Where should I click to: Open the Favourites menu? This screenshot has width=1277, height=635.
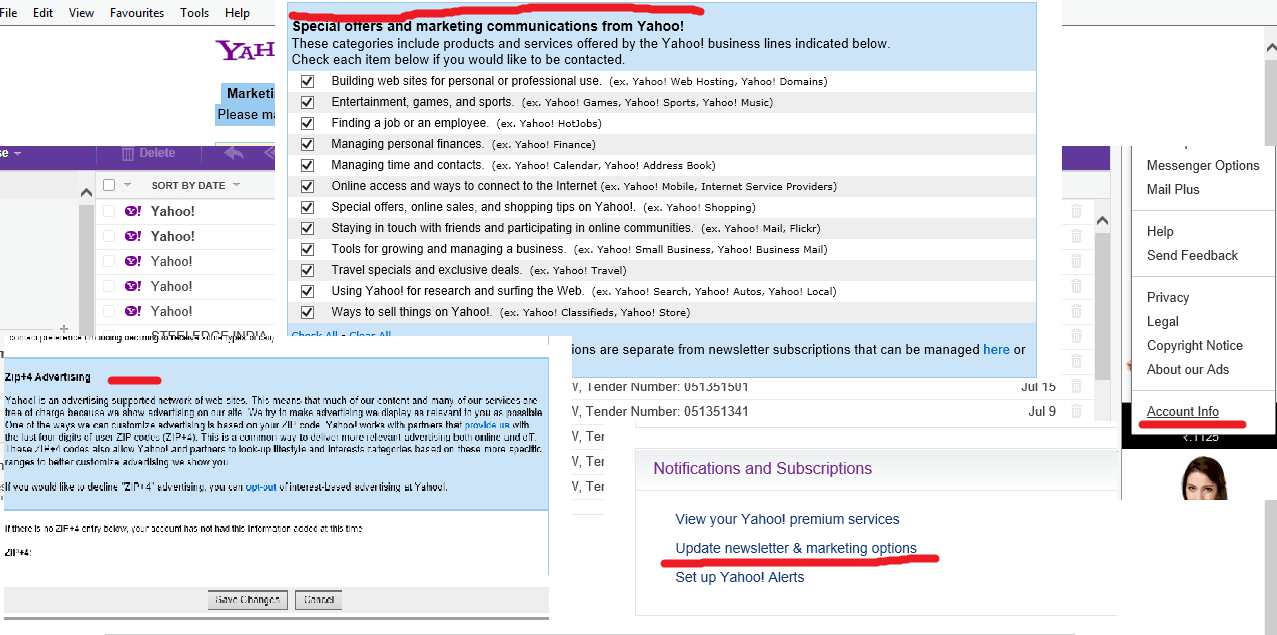point(137,13)
